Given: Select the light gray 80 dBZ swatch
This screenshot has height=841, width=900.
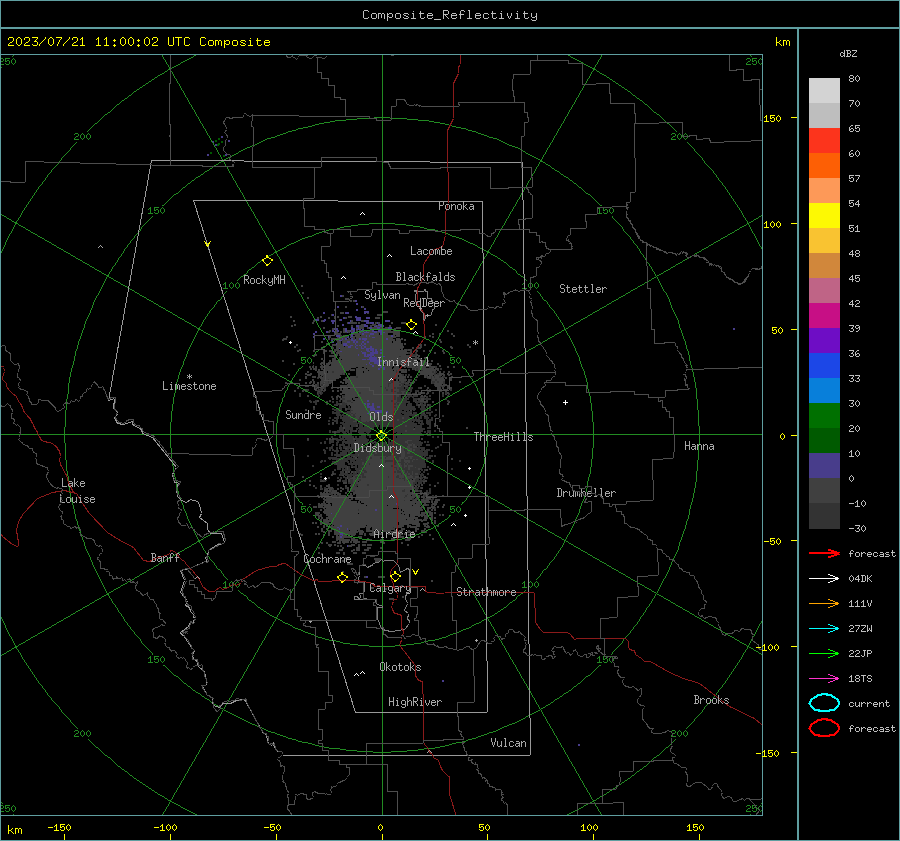Looking at the screenshot, I should point(824,91).
